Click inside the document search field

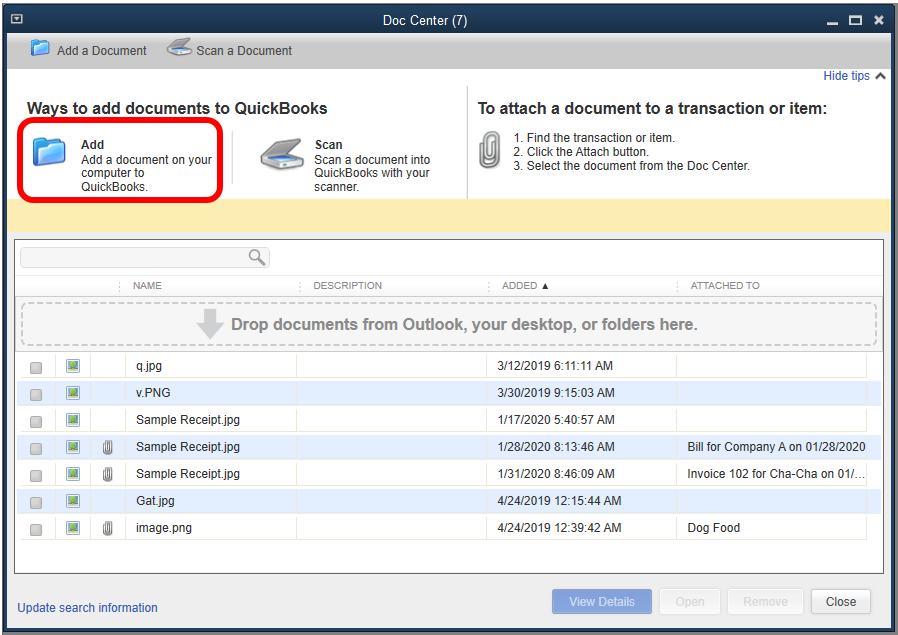[140, 257]
